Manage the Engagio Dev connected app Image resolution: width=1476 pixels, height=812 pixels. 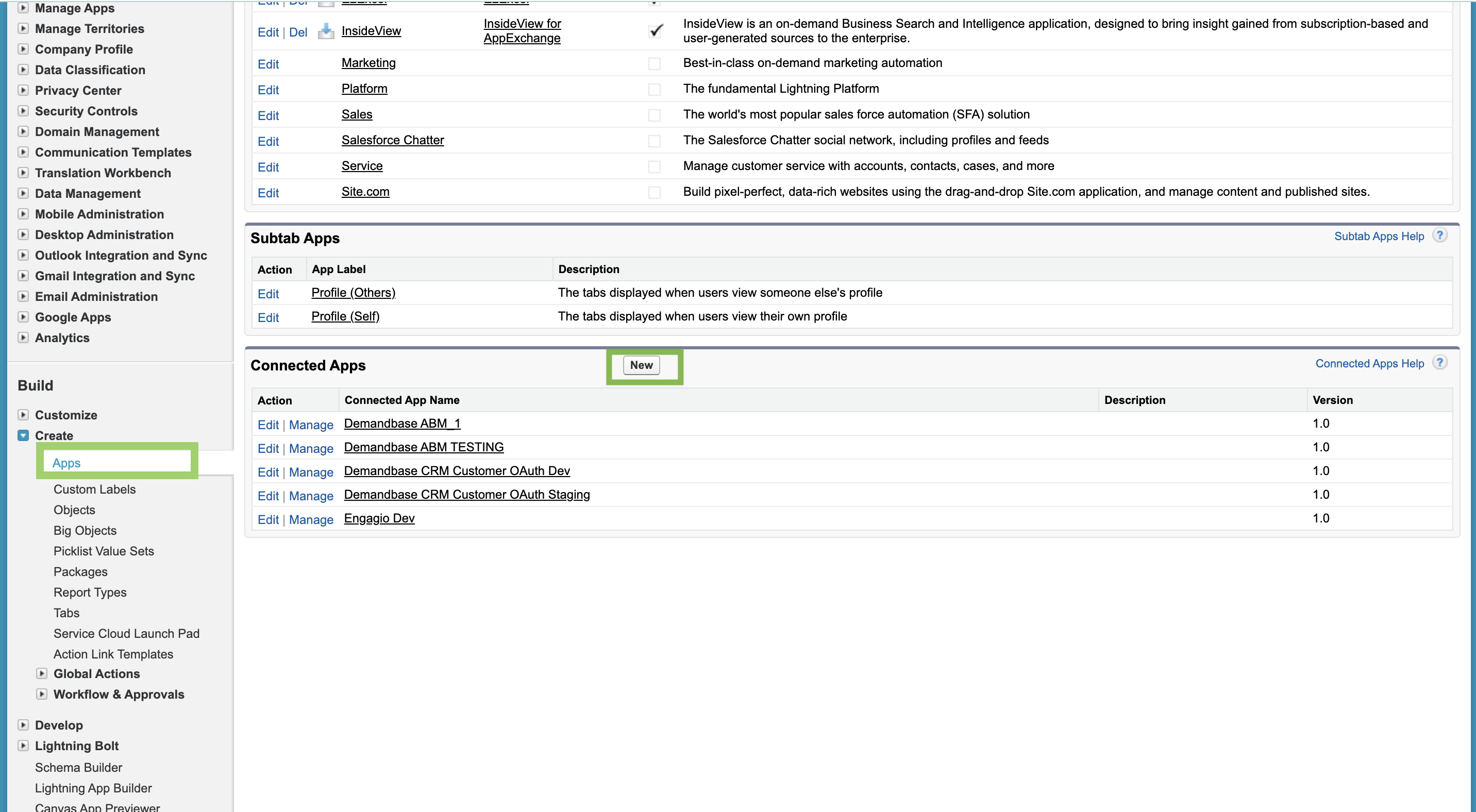tap(311, 519)
